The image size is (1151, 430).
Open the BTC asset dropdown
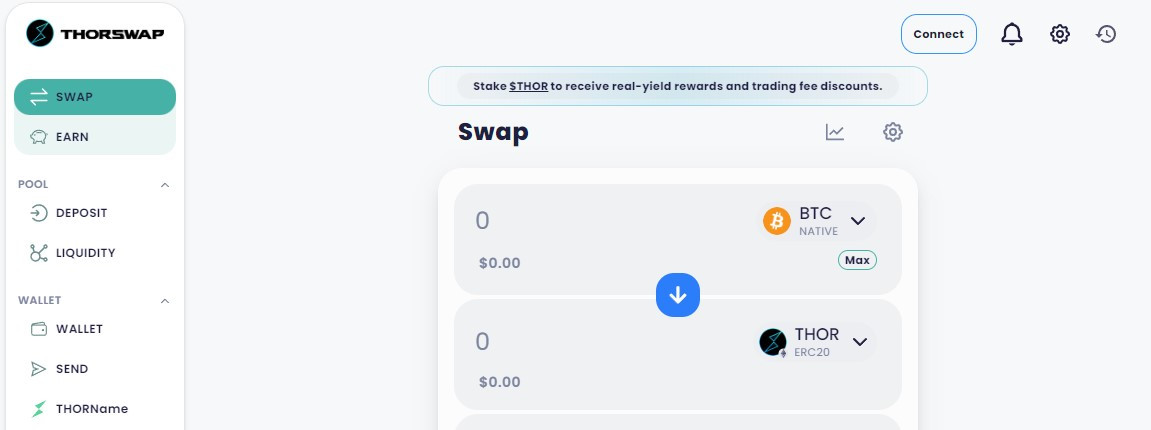click(x=816, y=221)
